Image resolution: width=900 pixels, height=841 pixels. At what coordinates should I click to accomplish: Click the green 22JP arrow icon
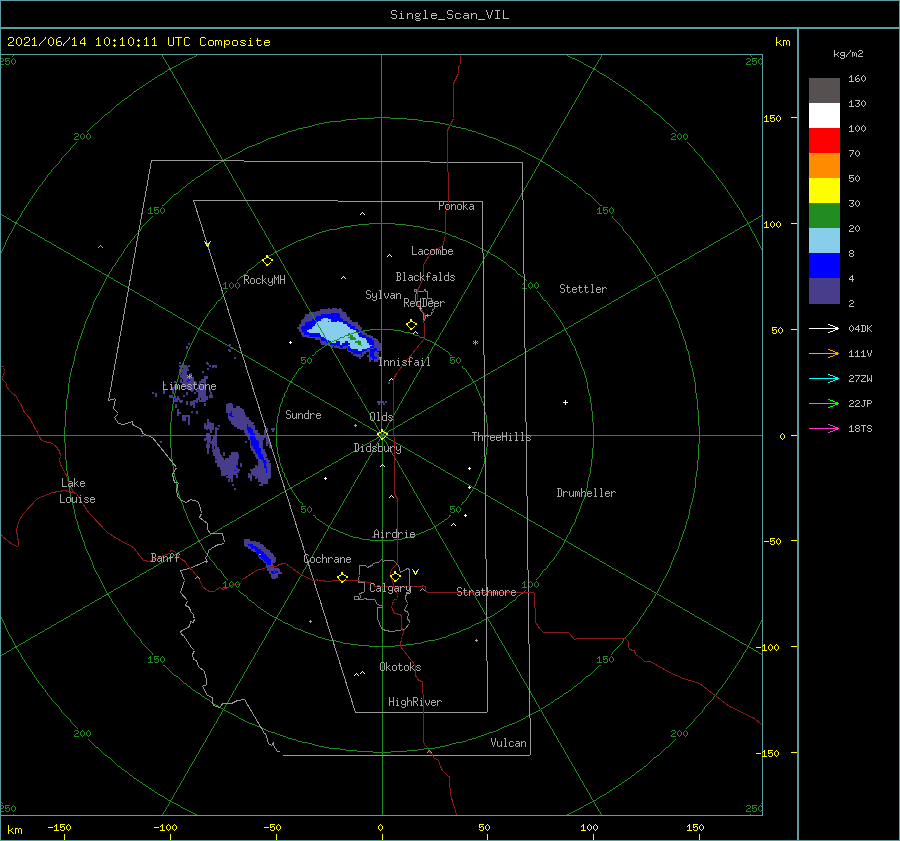824,404
